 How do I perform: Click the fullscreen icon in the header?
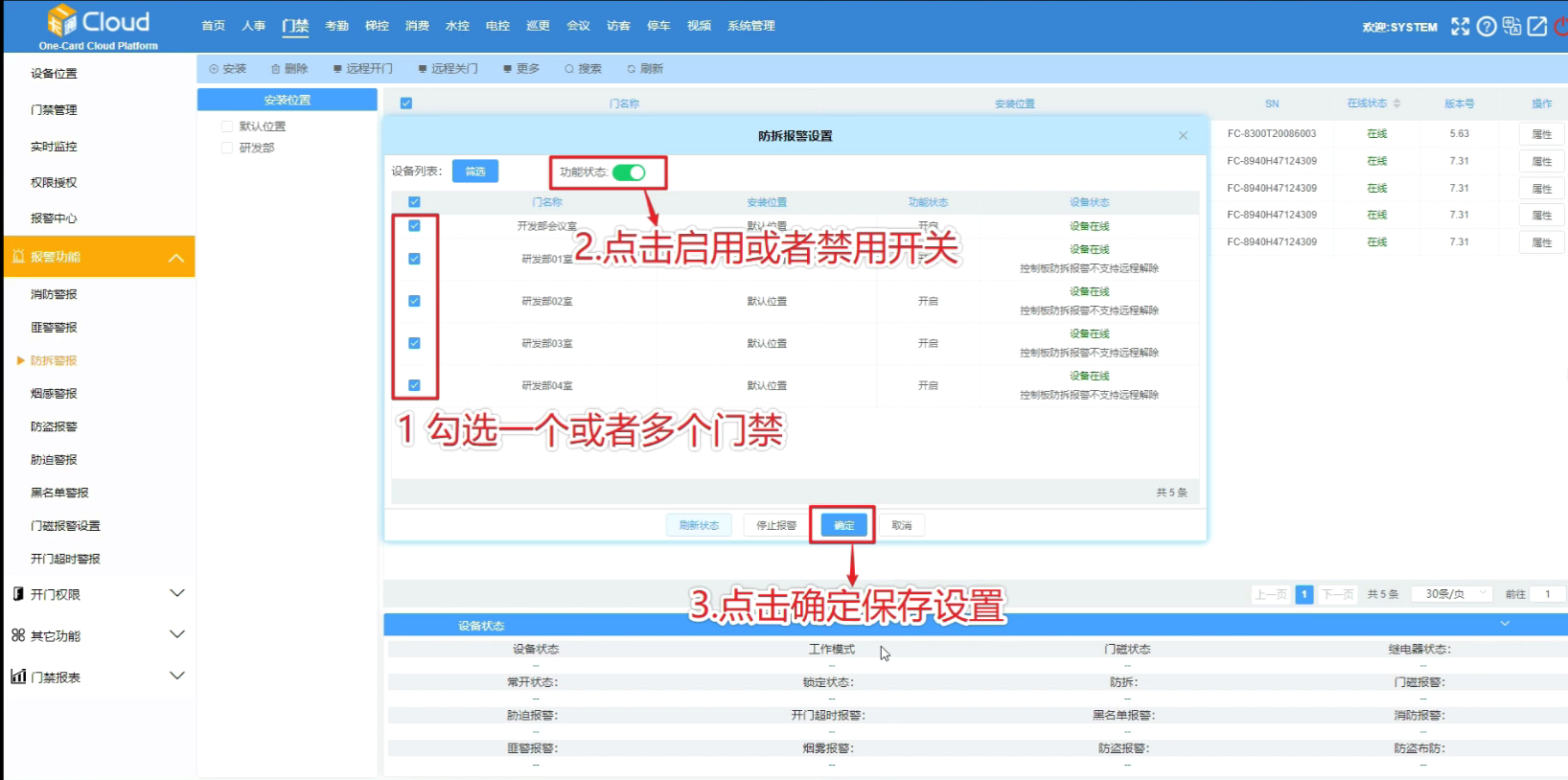[x=1460, y=27]
